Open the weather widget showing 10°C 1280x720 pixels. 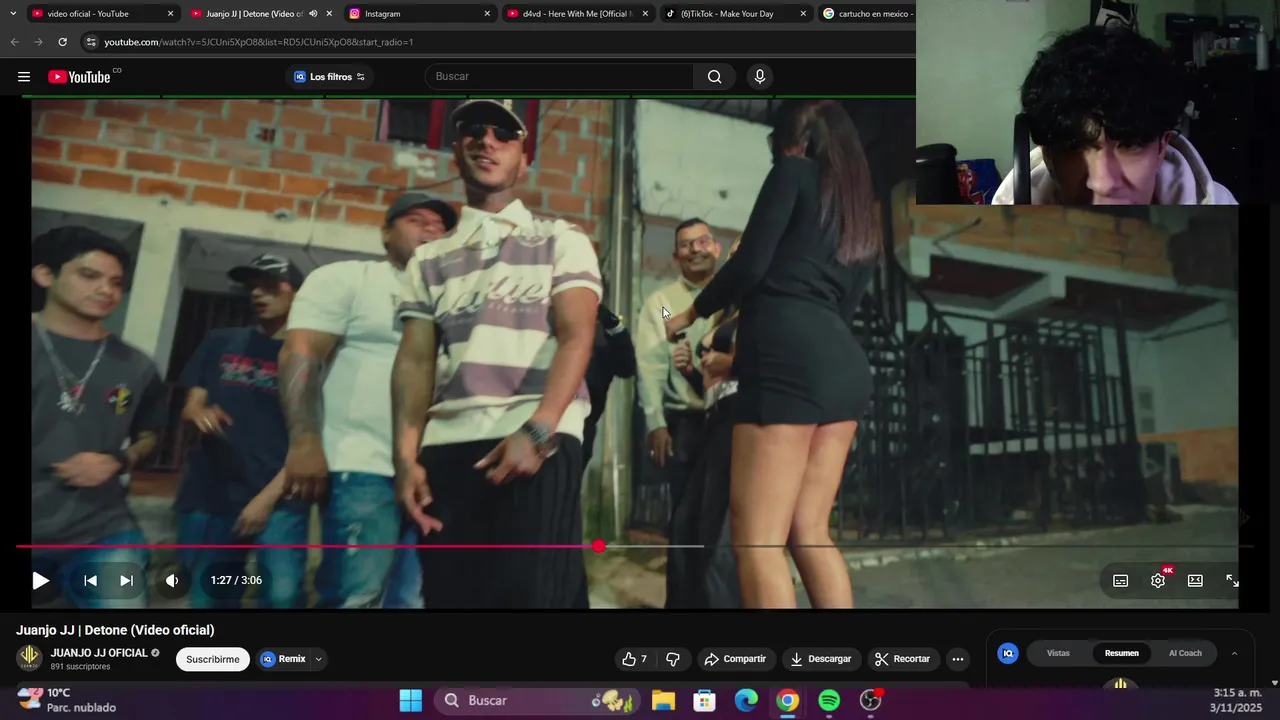click(67, 700)
